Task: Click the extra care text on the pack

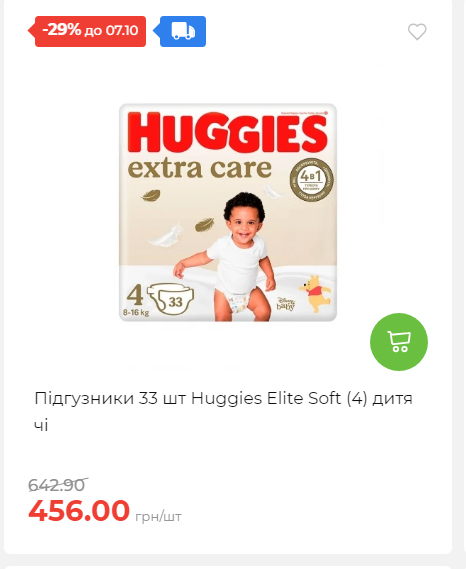Action: tap(200, 169)
